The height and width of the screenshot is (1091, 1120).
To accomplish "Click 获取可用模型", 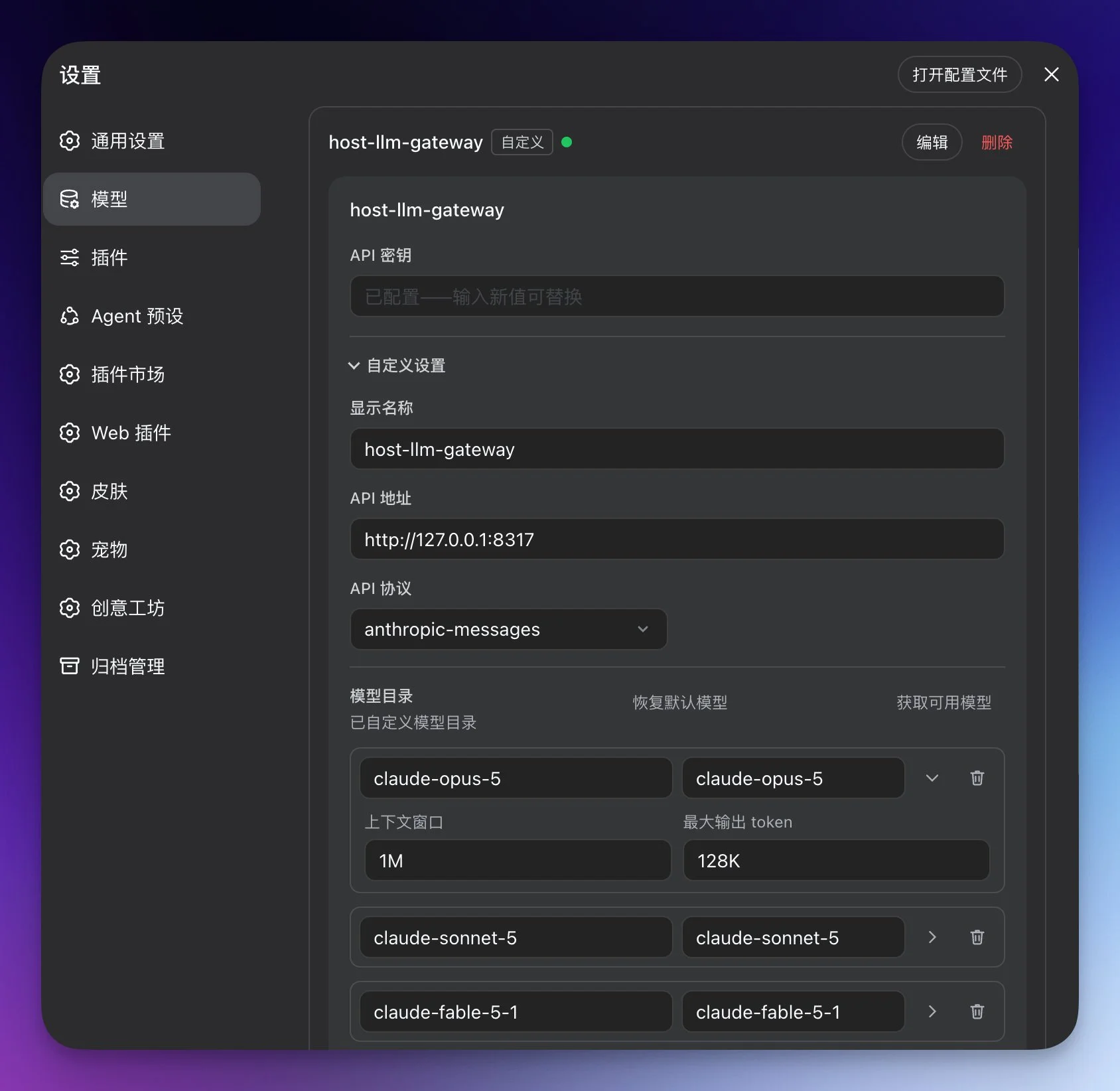I will tap(944, 702).
